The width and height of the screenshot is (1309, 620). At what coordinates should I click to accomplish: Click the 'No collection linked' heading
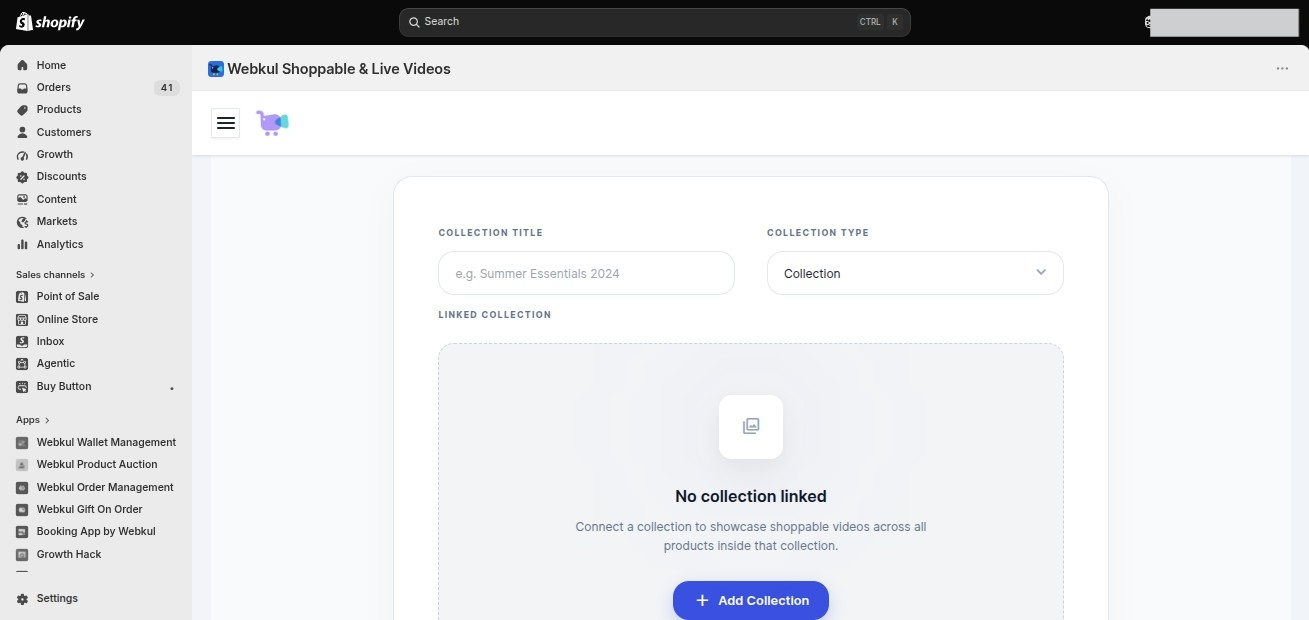[x=751, y=496]
